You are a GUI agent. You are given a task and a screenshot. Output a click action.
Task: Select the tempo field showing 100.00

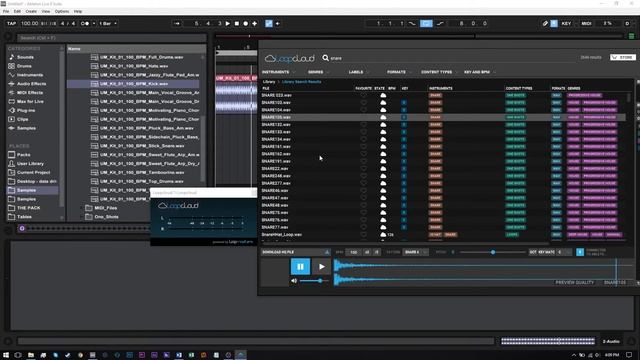click(29, 24)
